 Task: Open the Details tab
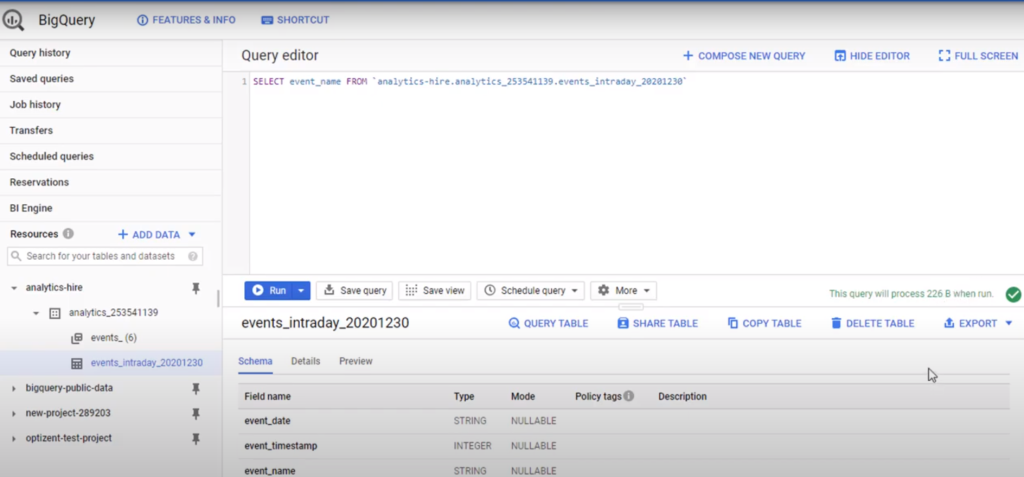coord(305,361)
